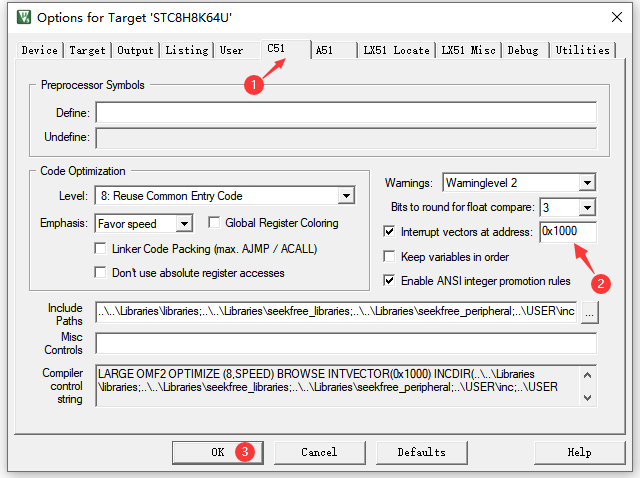Open the Warnings level dropdown

pyautogui.click(x=587, y=183)
